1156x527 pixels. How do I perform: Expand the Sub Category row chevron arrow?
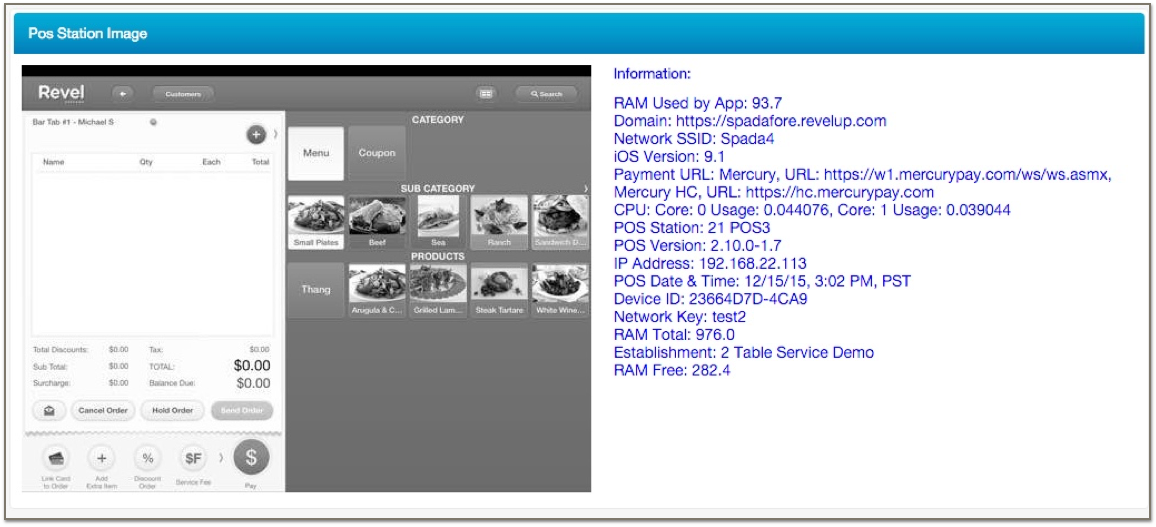click(x=585, y=189)
